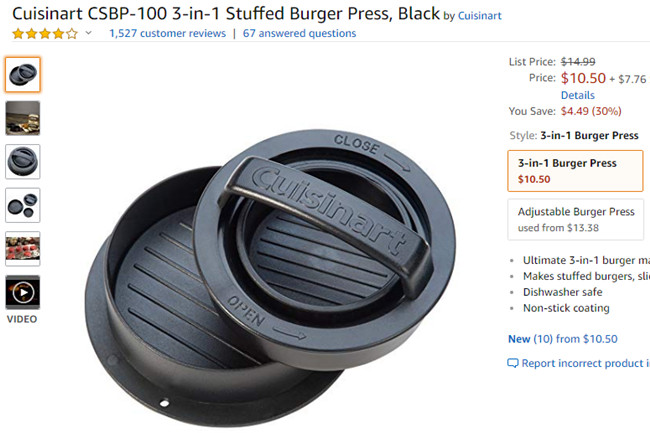View New (10) from $10.50 offers

tap(562, 339)
